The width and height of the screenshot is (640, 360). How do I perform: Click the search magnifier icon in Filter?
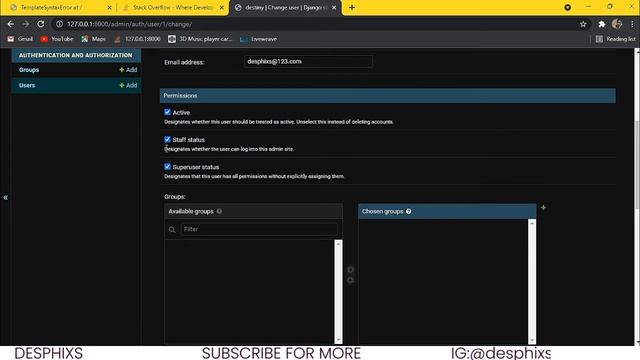pyautogui.click(x=172, y=230)
